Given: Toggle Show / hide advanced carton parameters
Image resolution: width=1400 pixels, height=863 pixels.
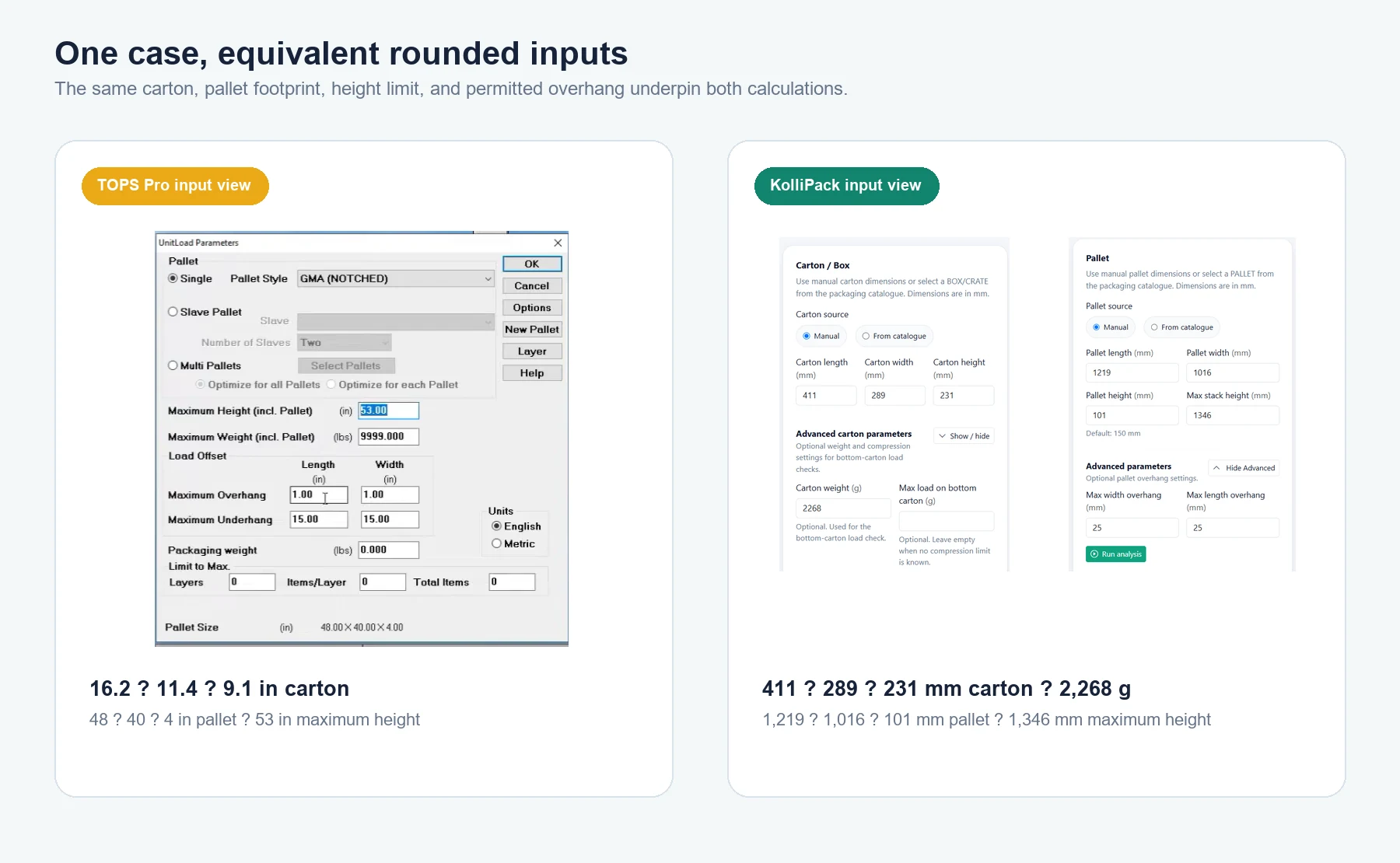Looking at the screenshot, I should [964, 436].
